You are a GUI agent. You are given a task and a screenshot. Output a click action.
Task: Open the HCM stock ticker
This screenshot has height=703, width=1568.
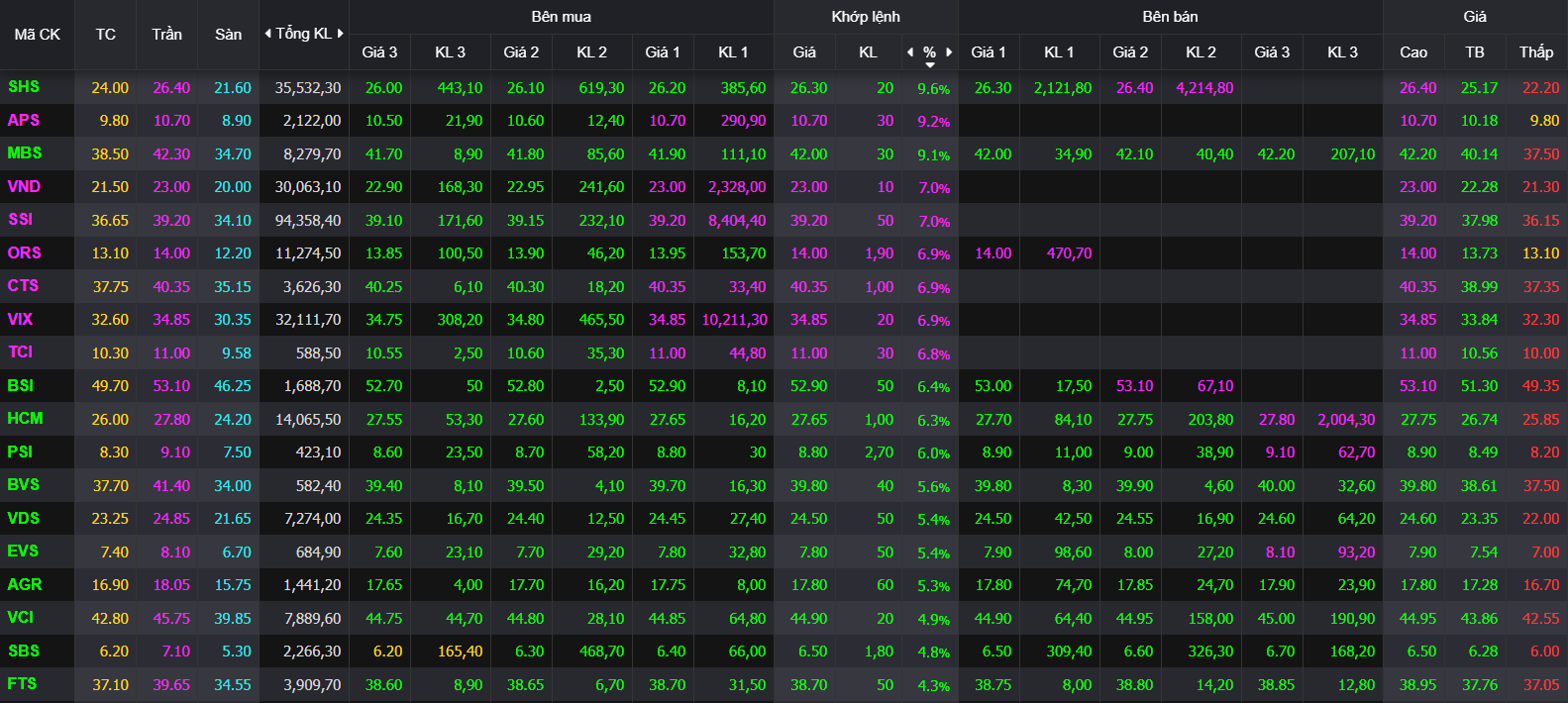click(x=26, y=418)
